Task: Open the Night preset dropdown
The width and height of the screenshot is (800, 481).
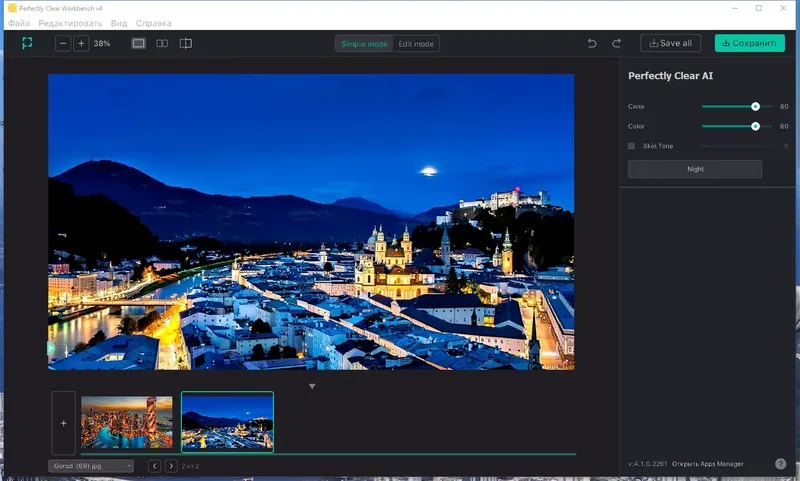Action: [x=695, y=169]
